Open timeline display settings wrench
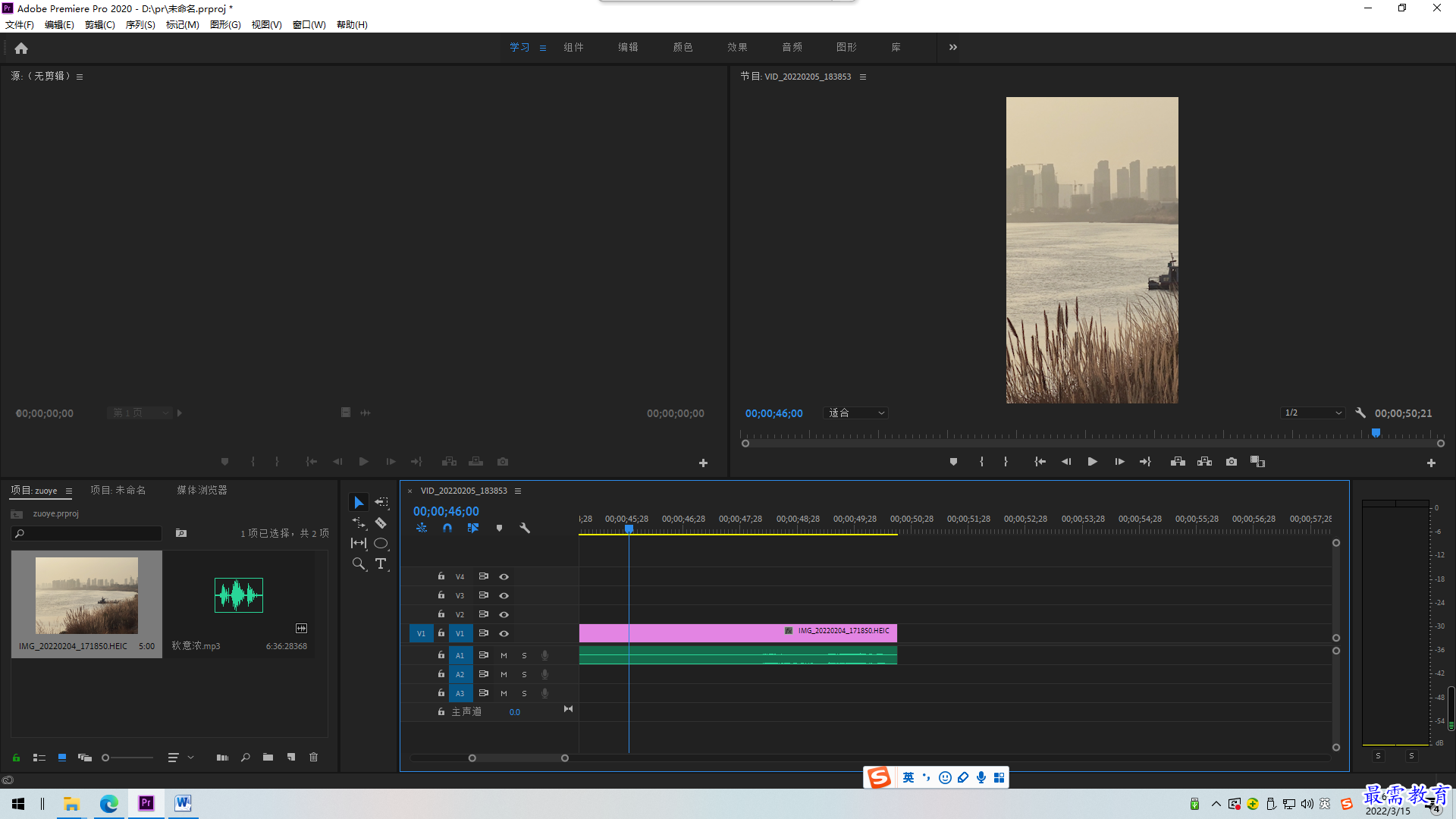The width and height of the screenshot is (1456, 819). click(524, 528)
